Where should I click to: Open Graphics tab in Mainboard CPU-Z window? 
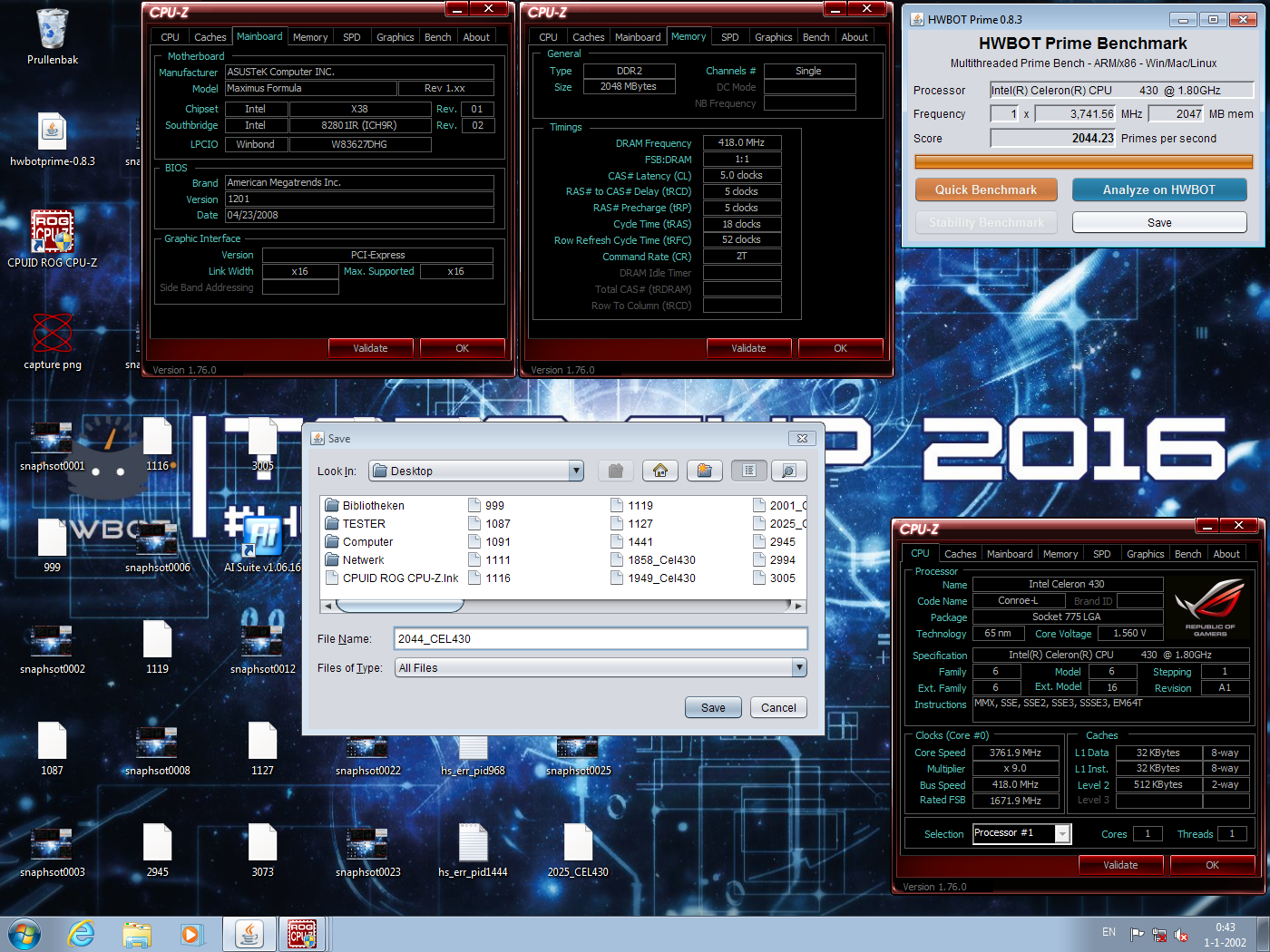click(396, 37)
